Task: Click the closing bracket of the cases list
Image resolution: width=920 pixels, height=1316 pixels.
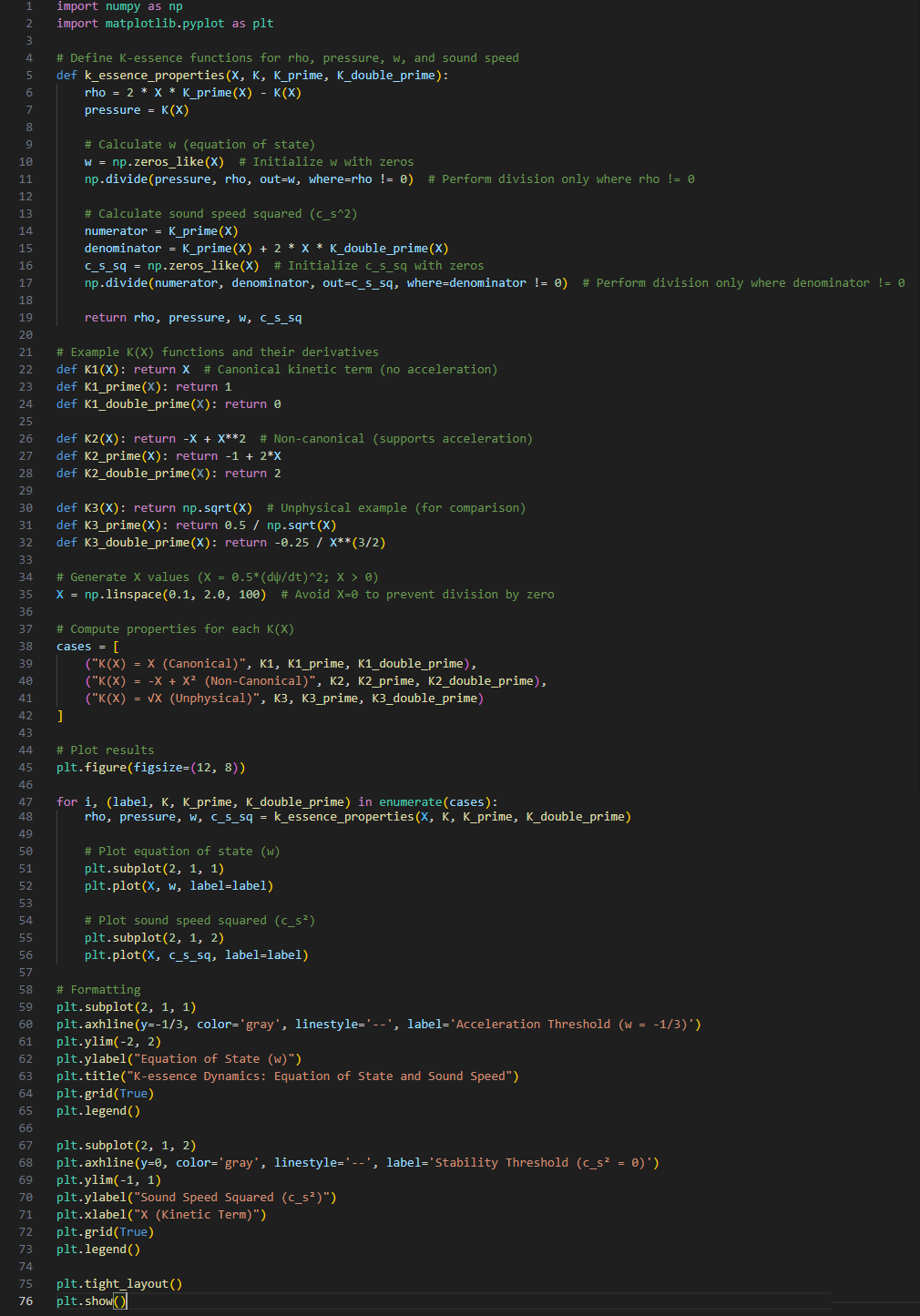Action: (60, 715)
